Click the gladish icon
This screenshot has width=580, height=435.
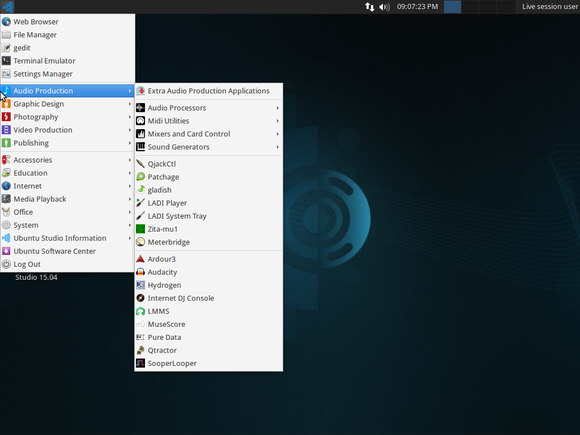(140, 190)
